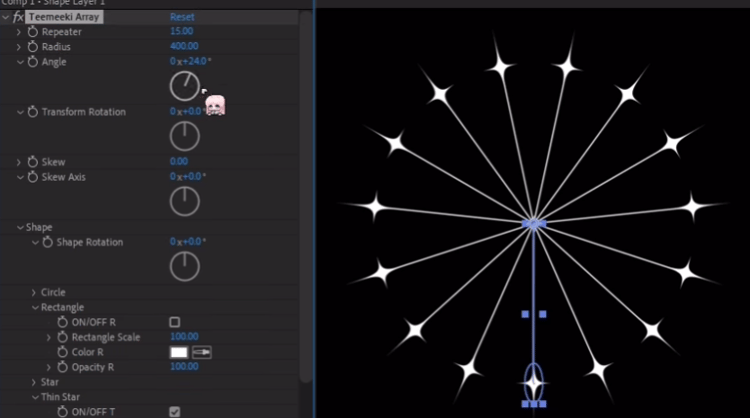Collapse the Rectangle group
Screen dimensions: 750x418
35,307
